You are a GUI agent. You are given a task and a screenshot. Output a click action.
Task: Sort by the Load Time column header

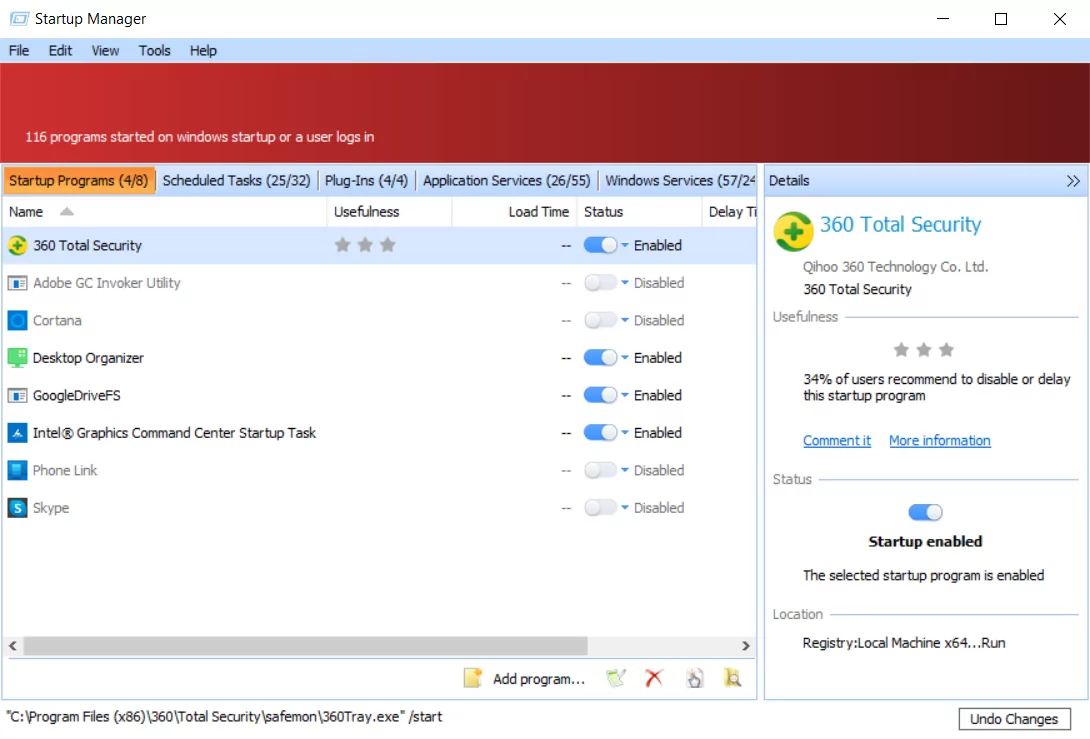pyautogui.click(x=514, y=212)
